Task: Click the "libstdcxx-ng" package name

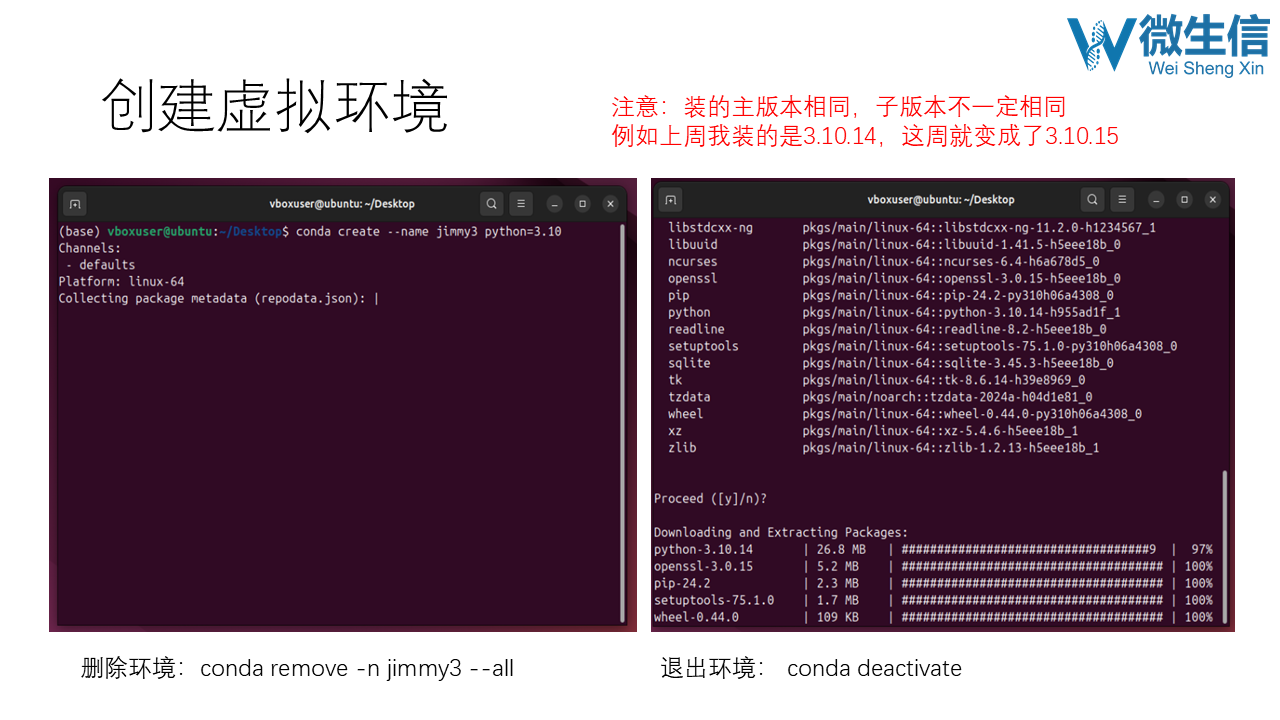Action: 710,228
